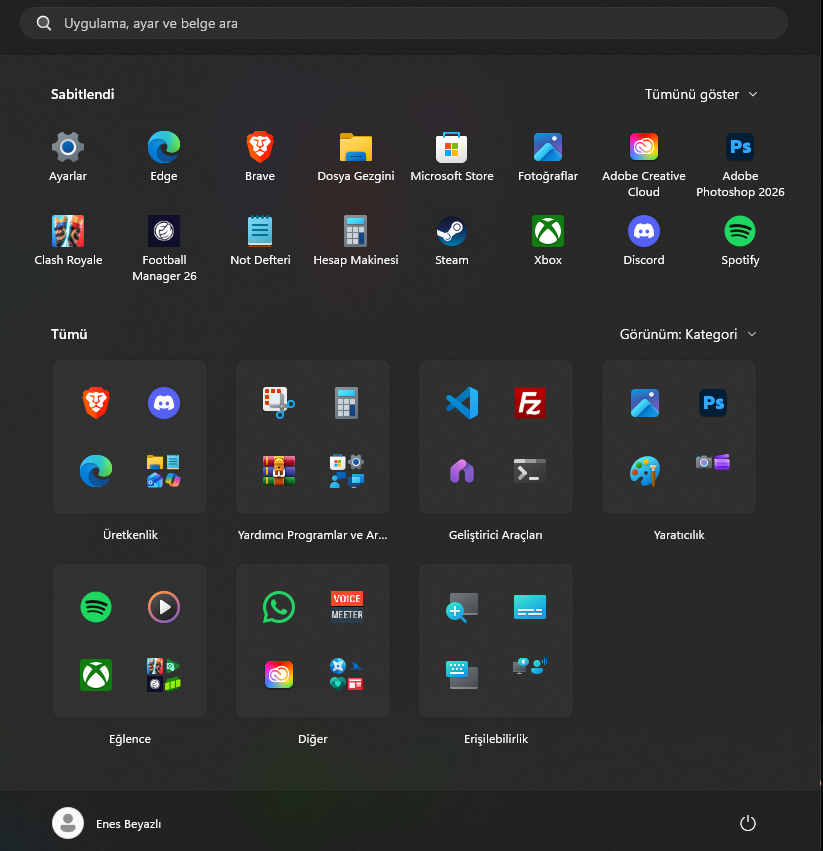The image size is (823, 851).
Task: Launch pinned Spotify app
Action: point(740,241)
